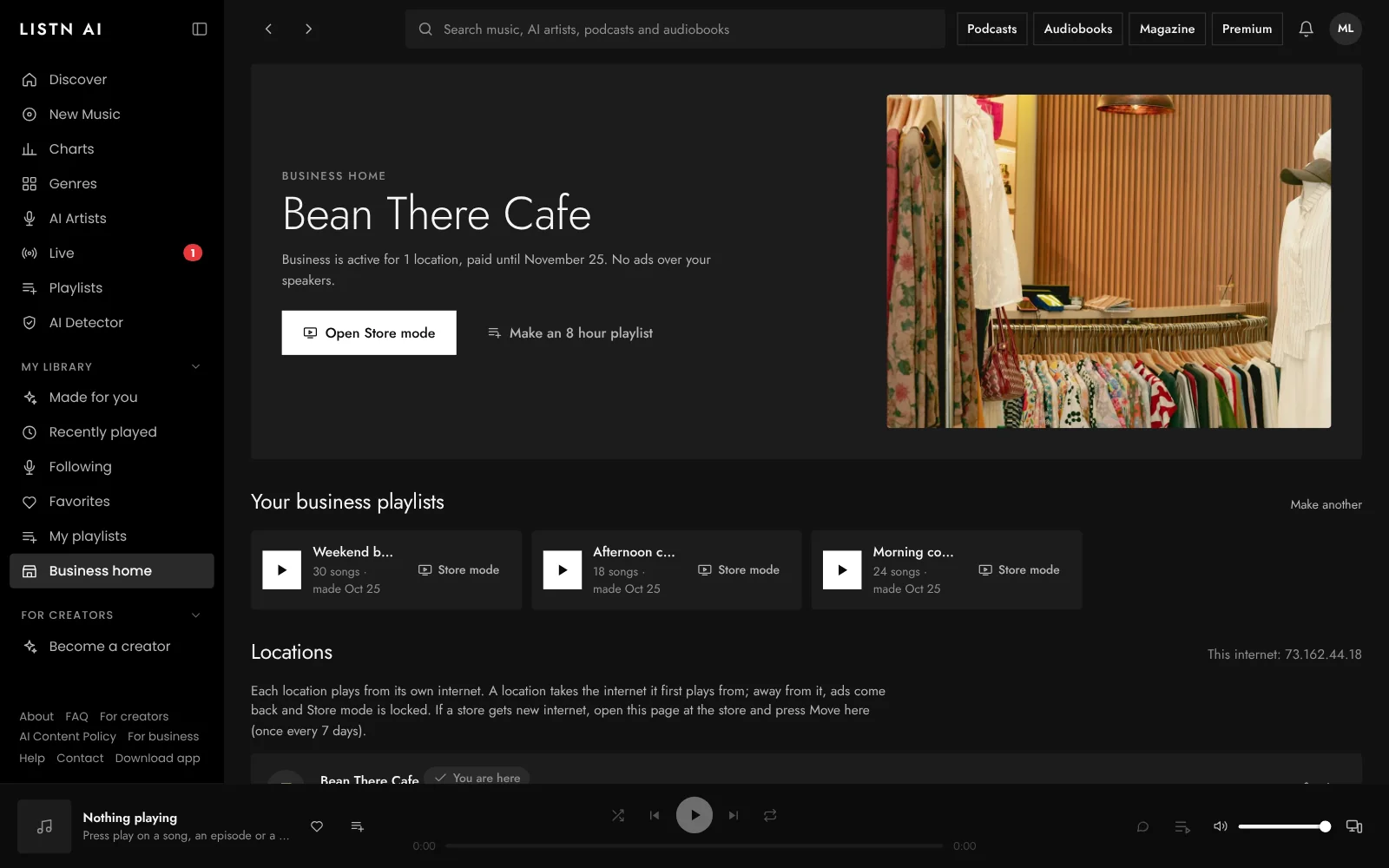This screenshot has width=1389, height=868.
Task: Open Store mode for Weekend playlist
Action: click(458, 569)
